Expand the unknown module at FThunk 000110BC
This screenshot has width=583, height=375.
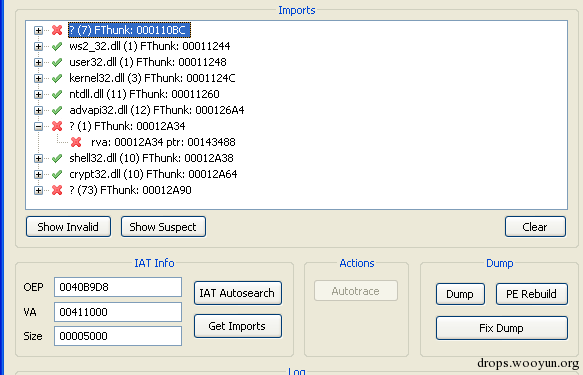(38, 30)
